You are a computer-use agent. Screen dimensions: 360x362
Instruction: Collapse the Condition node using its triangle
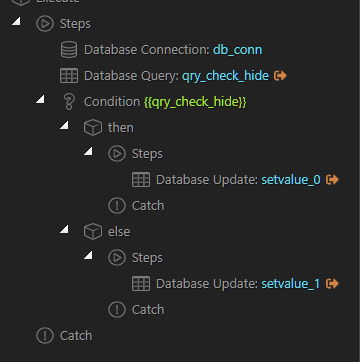point(40,99)
